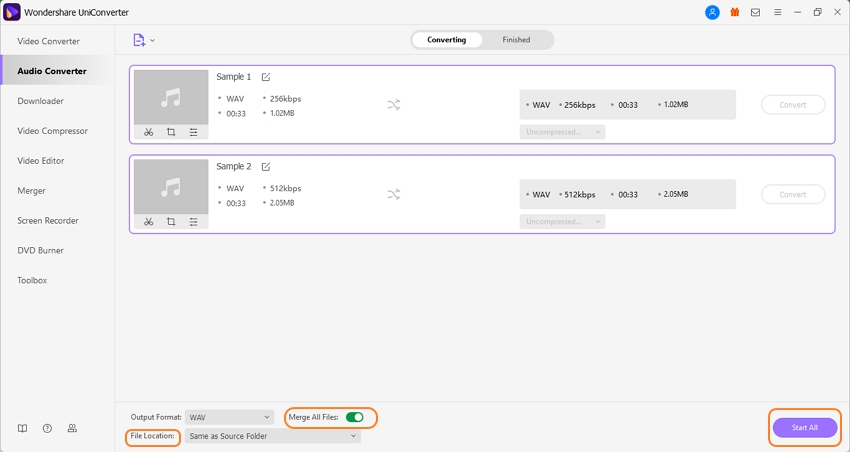
Task: Expand the Output Format WAV dropdown
Action: [230, 417]
